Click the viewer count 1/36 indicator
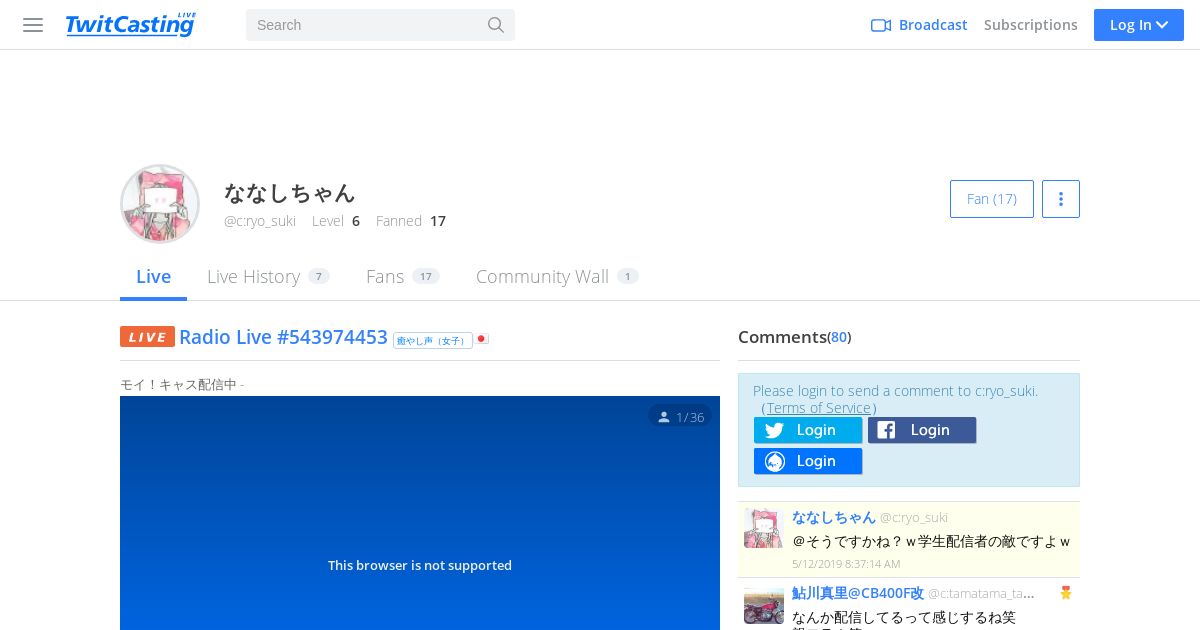 tap(680, 417)
